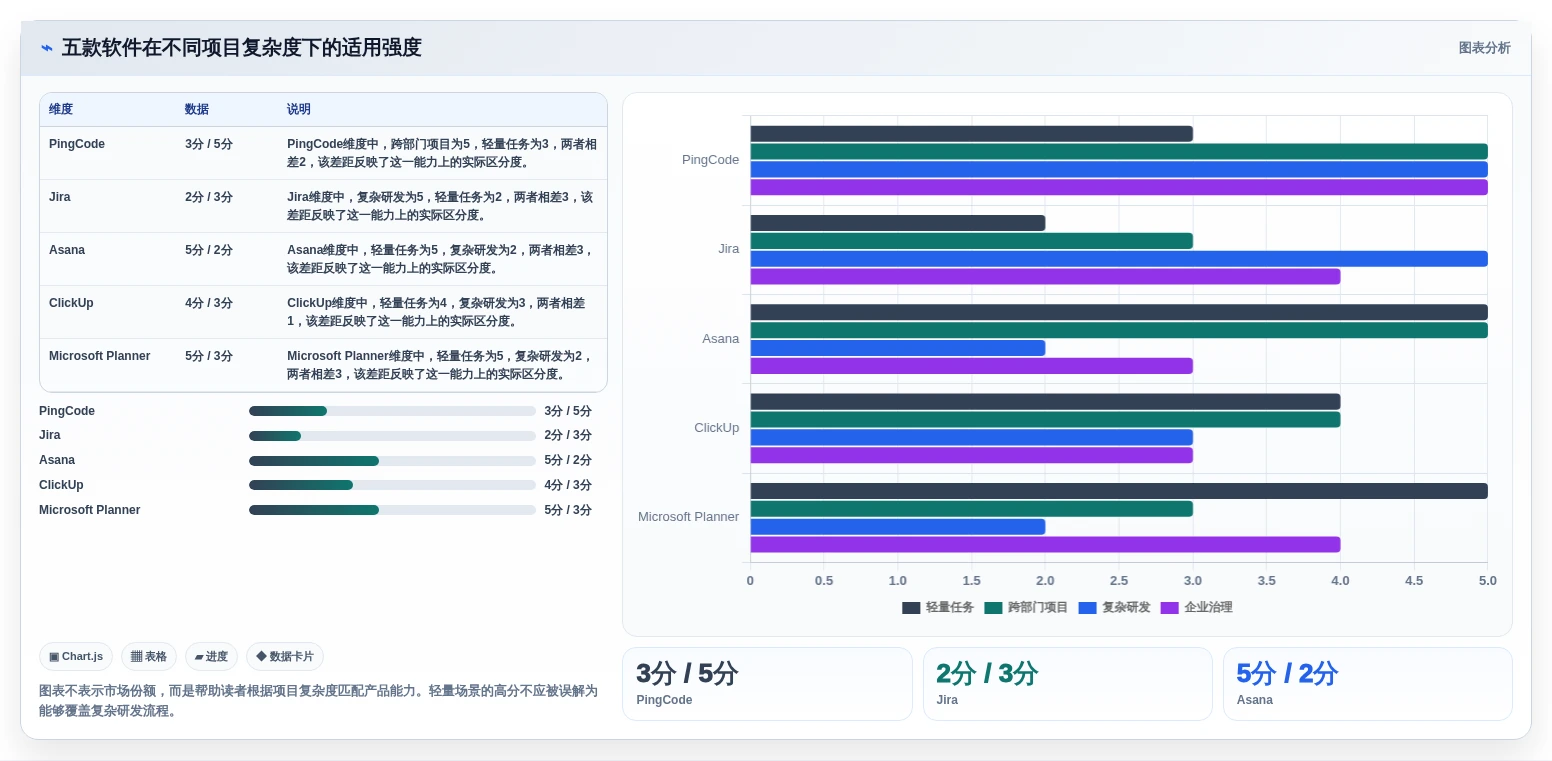Click the 维度 column header
The image size is (1552, 761).
point(61,109)
